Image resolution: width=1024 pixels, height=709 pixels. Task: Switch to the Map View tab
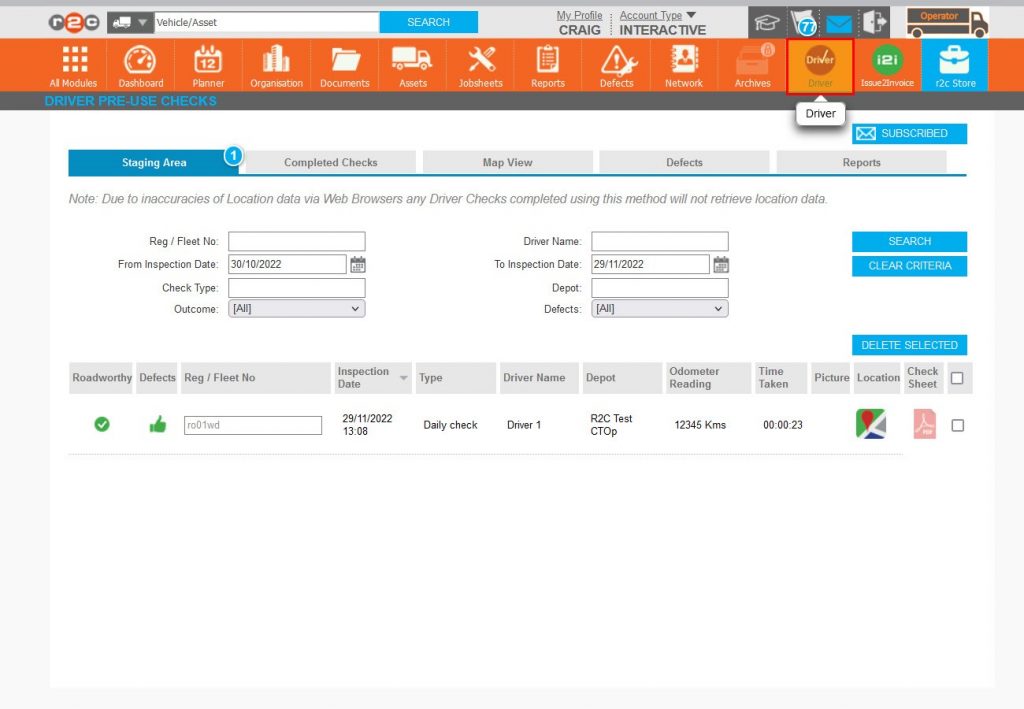[x=506, y=161]
